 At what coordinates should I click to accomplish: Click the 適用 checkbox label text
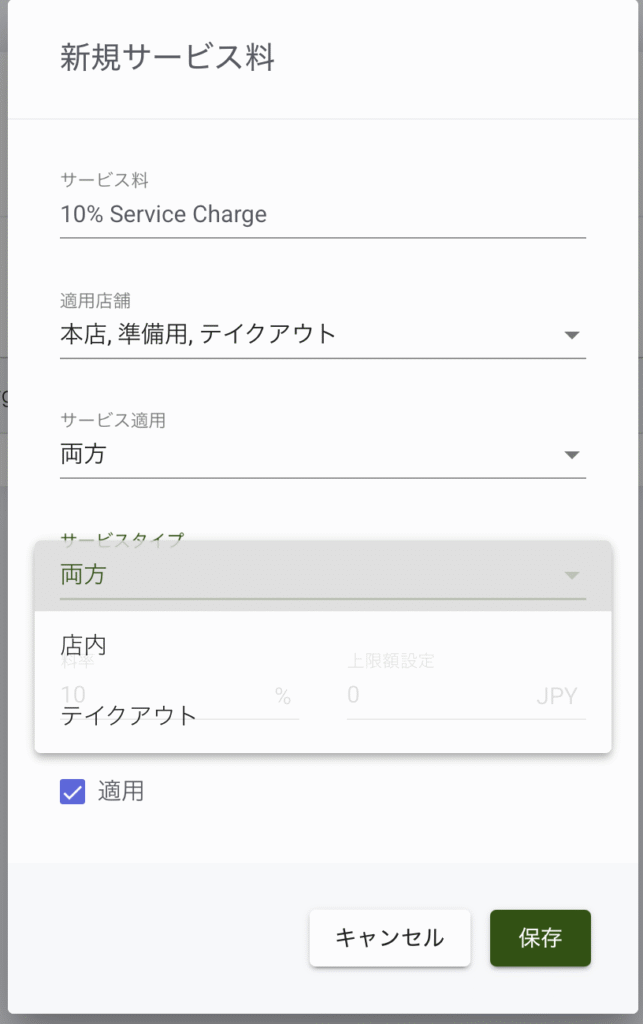coord(121,792)
